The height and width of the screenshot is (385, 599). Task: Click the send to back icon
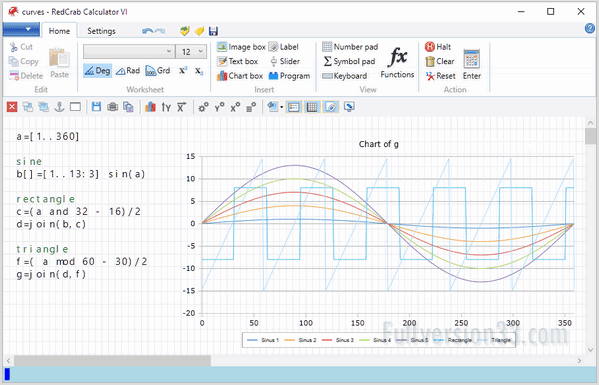pyautogui.click(x=44, y=107)
